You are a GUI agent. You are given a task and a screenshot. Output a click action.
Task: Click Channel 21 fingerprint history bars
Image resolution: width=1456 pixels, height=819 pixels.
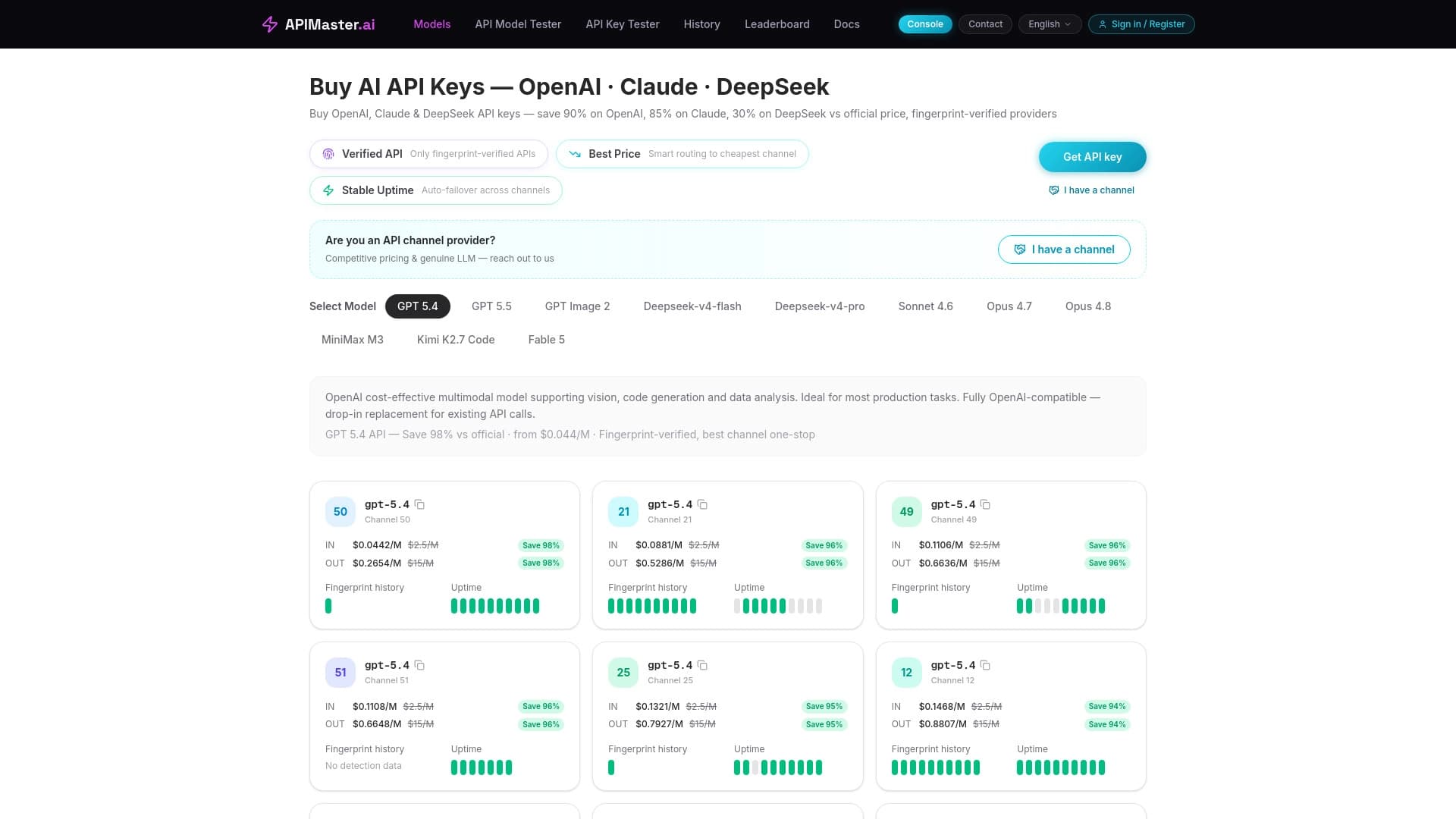(652, 606)
